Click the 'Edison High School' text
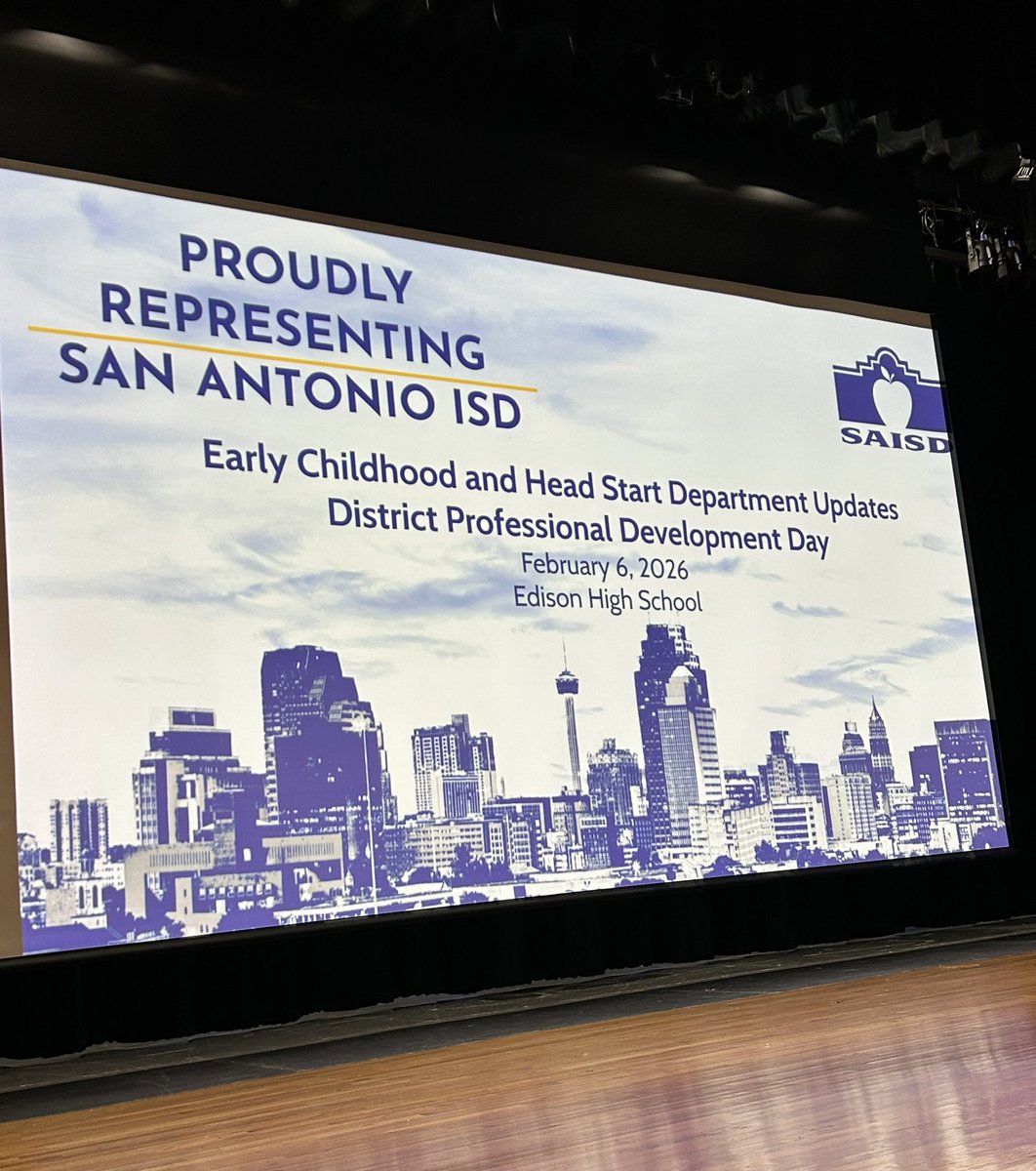Image resolution: width=1036 pixels, height=1171 pixels. [608, 599]
